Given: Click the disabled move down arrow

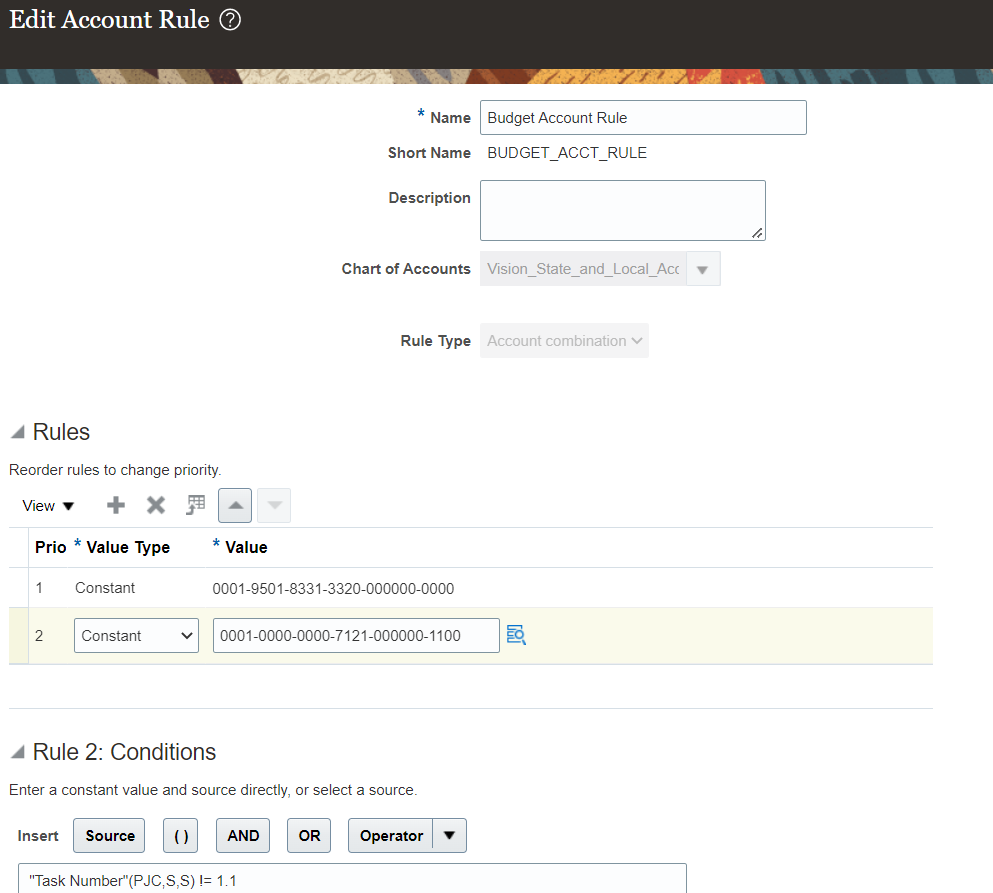Looking at the screenshot, I should 274,505.
